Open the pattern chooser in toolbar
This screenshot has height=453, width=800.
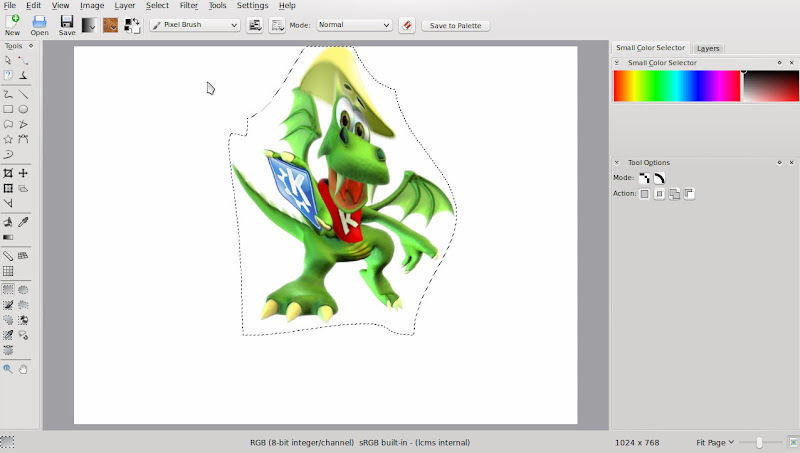[110, 25]
